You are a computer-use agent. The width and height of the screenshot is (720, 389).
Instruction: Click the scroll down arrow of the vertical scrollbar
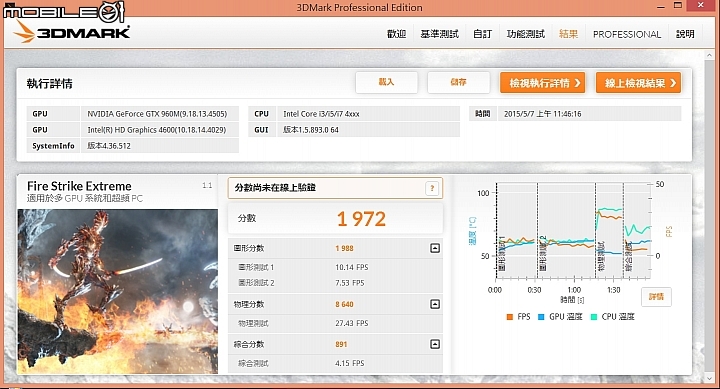pyautogui.click(x=709, y=378)
